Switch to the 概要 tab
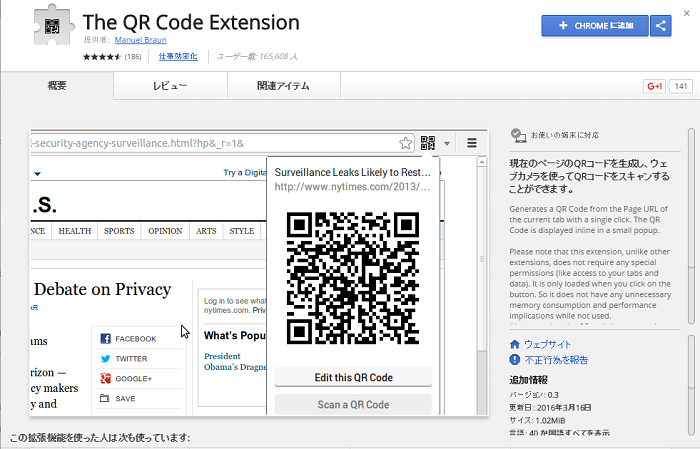Viewport: 700px width, 449px height. (x=57, y=85)
